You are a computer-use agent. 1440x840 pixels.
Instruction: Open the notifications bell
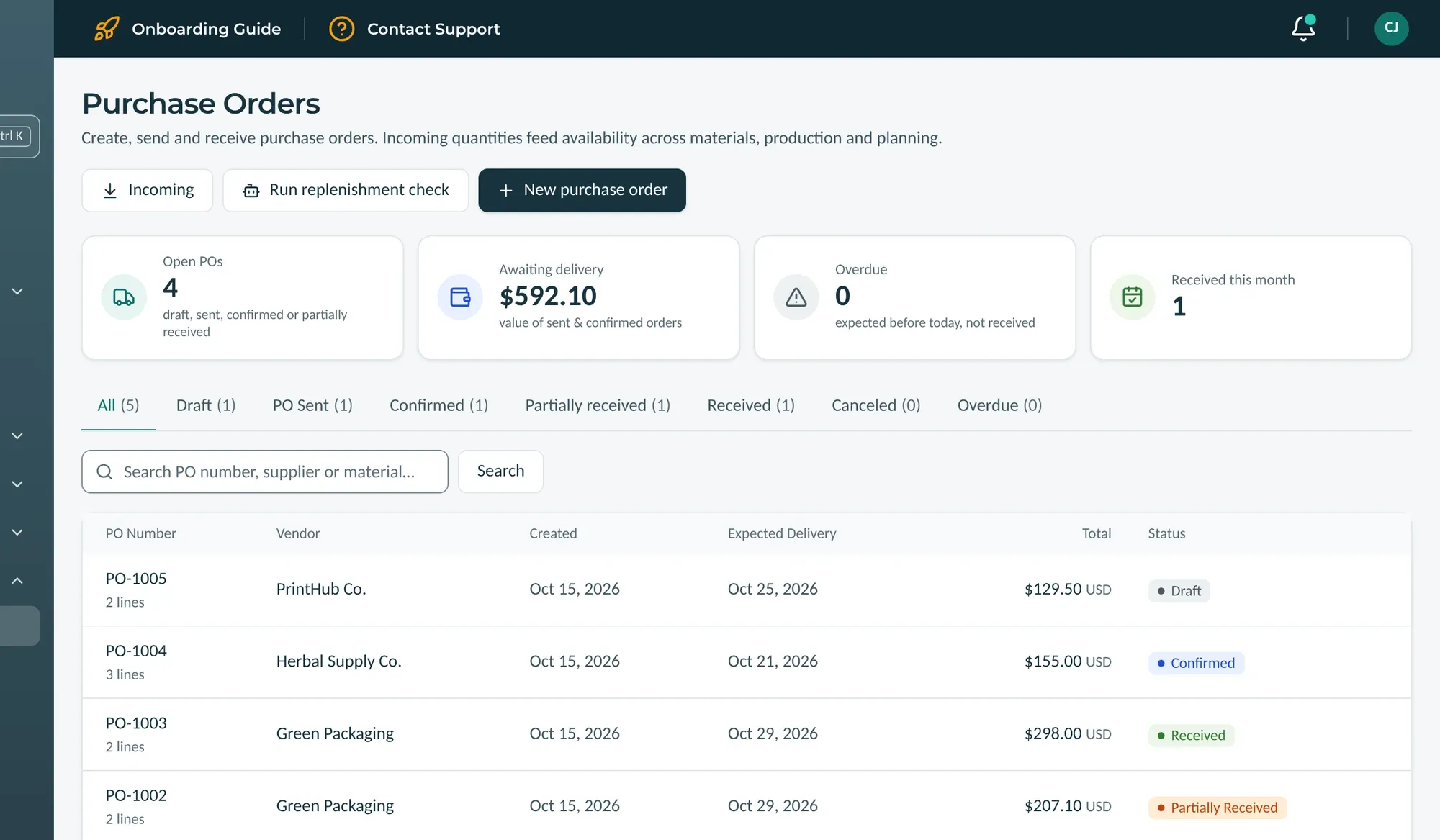(1303, 28)
